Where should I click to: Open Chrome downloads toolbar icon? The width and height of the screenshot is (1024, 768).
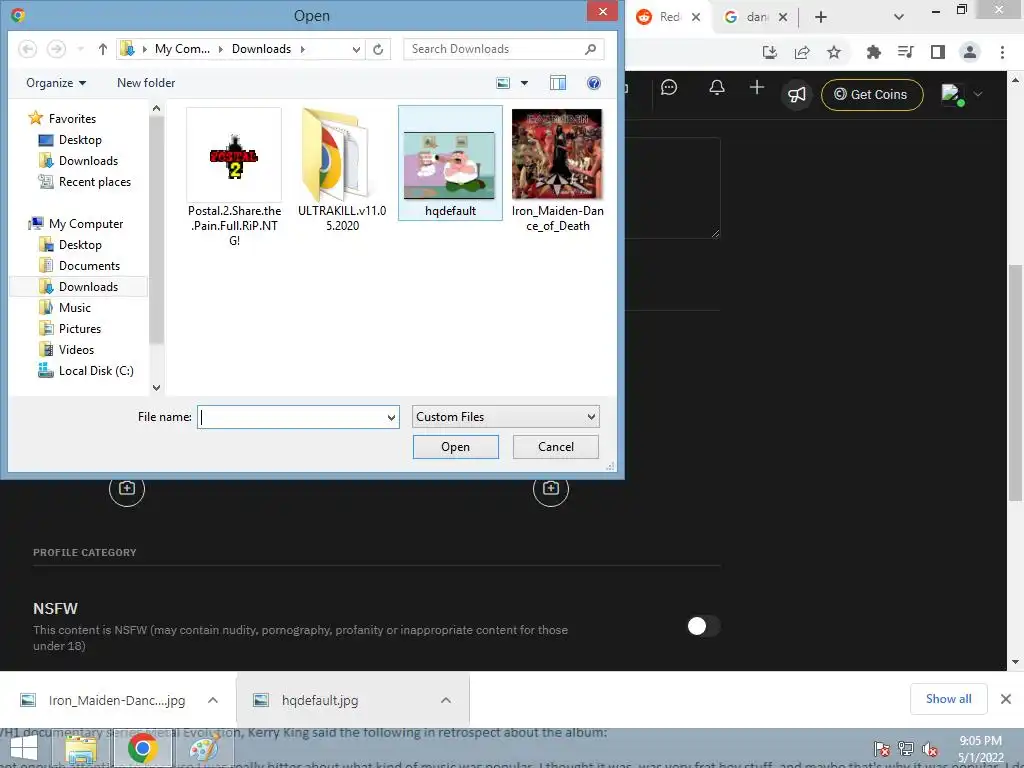pyautogui.click(x=770, y=52)
